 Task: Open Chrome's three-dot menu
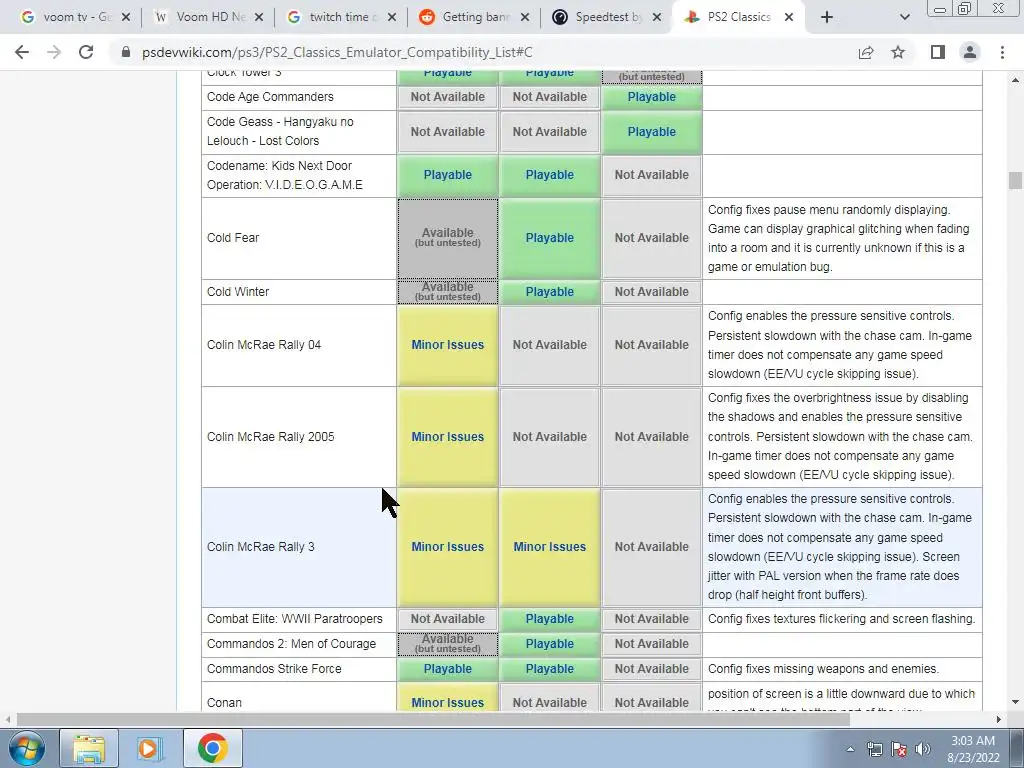point(1002,52)
